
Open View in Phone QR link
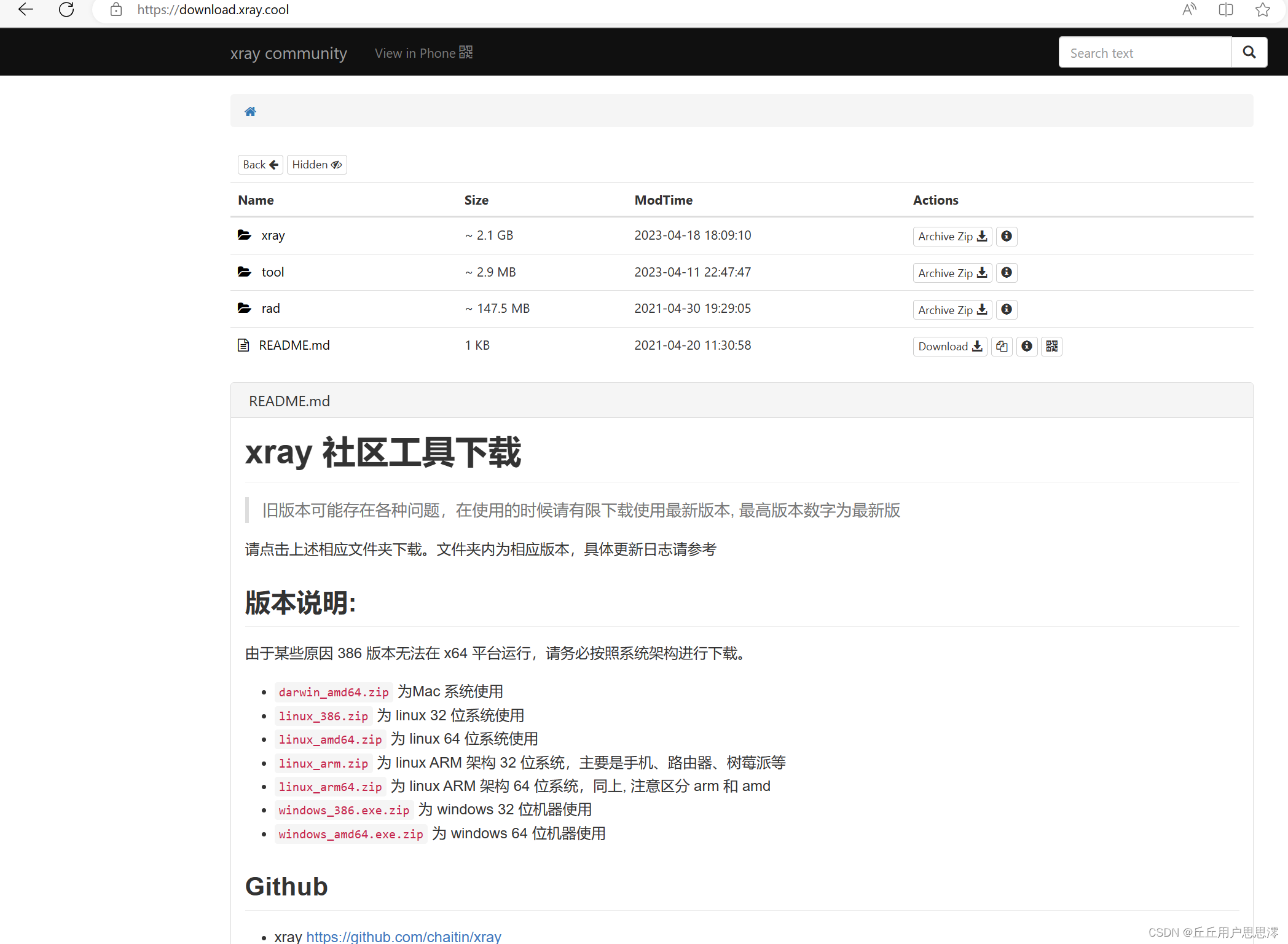(x=424, y=53)
